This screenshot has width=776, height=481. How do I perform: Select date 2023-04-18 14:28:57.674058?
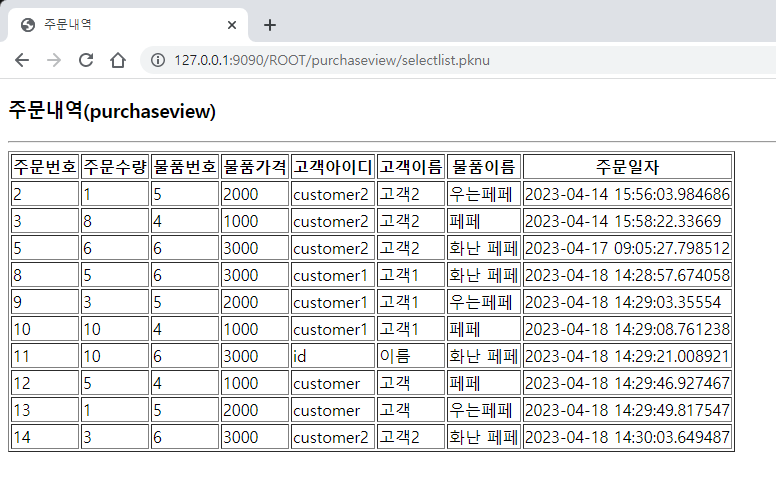coord(627,275)
